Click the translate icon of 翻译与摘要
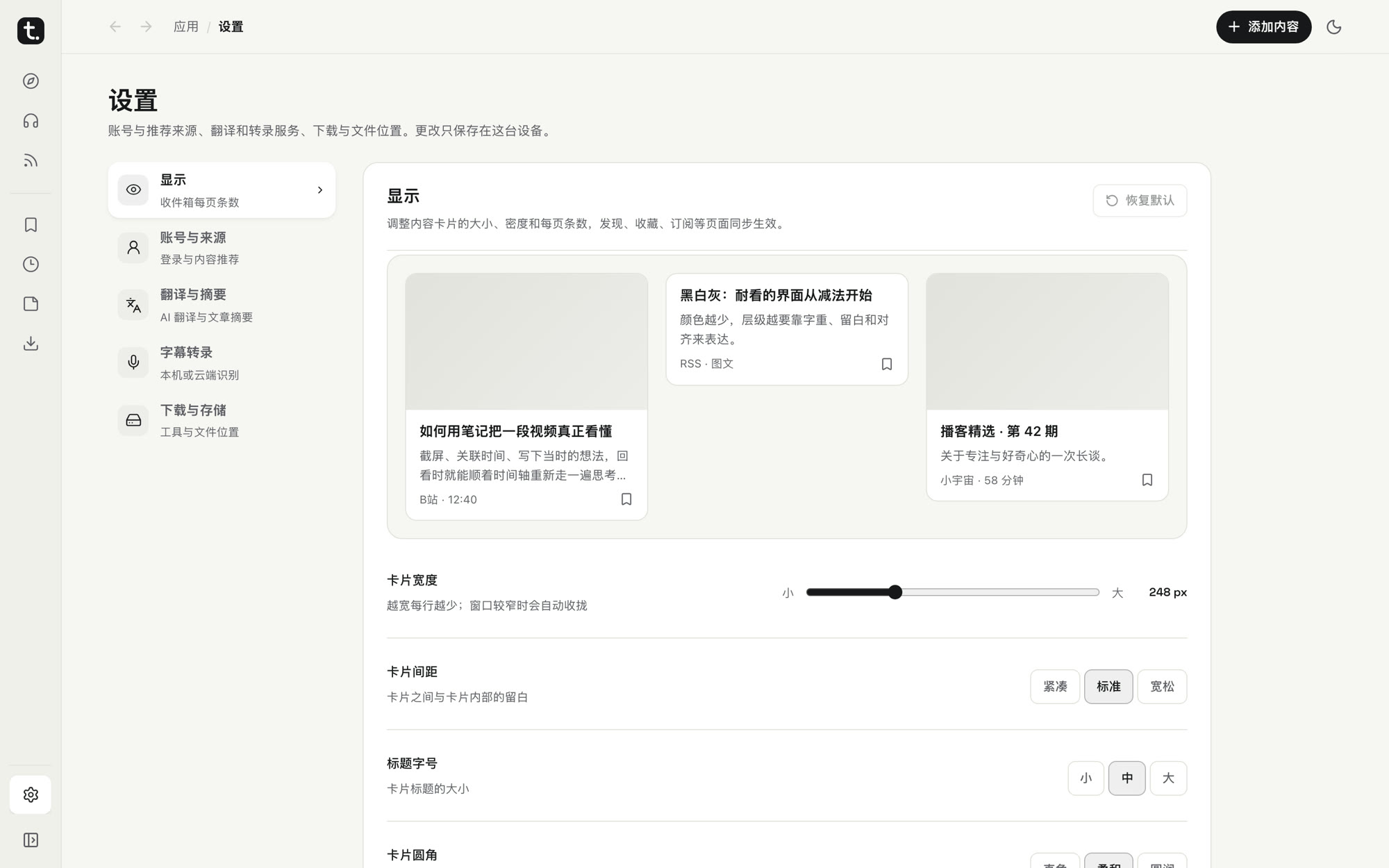1389x868 pixels. tap(133, 305)
